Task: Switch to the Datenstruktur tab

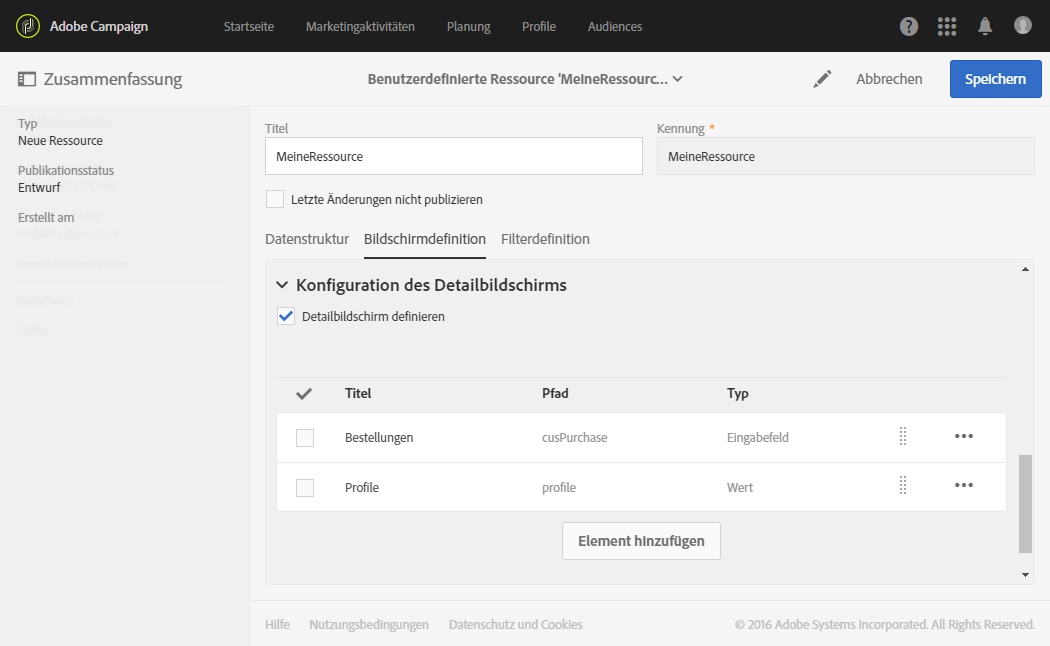Action: (307, 239)
